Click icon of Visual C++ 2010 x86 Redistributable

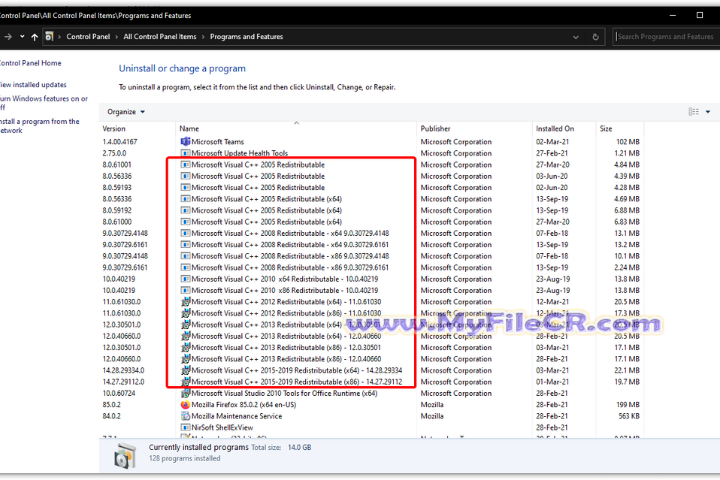[x=185, y=290]
